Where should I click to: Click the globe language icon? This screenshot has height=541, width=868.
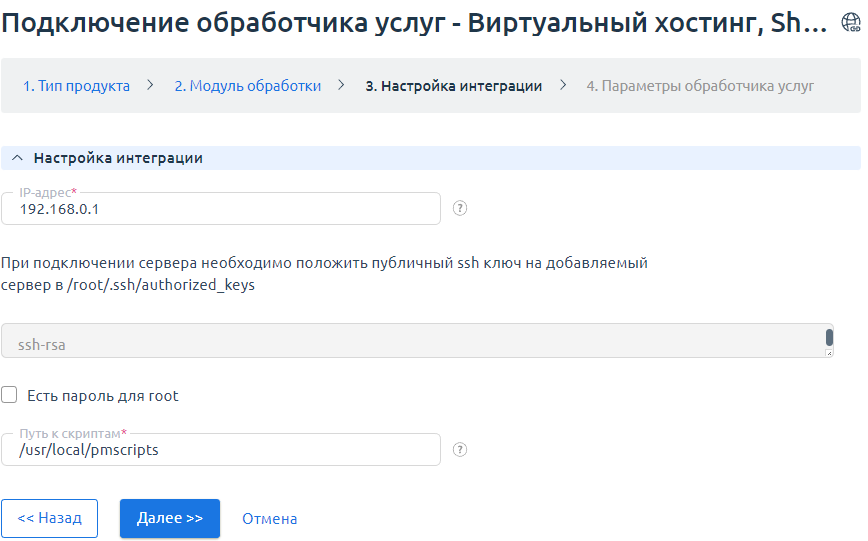850,24
